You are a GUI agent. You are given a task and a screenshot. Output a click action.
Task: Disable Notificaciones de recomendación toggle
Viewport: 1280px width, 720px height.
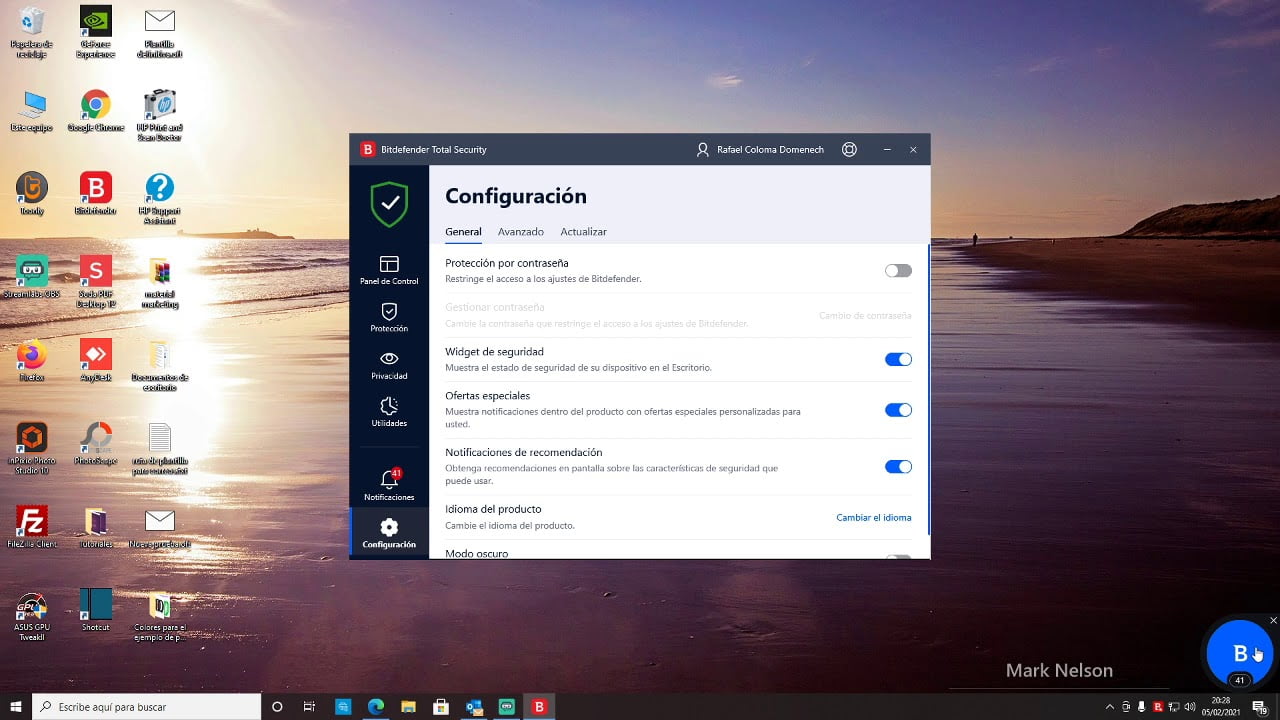(898, 466)
